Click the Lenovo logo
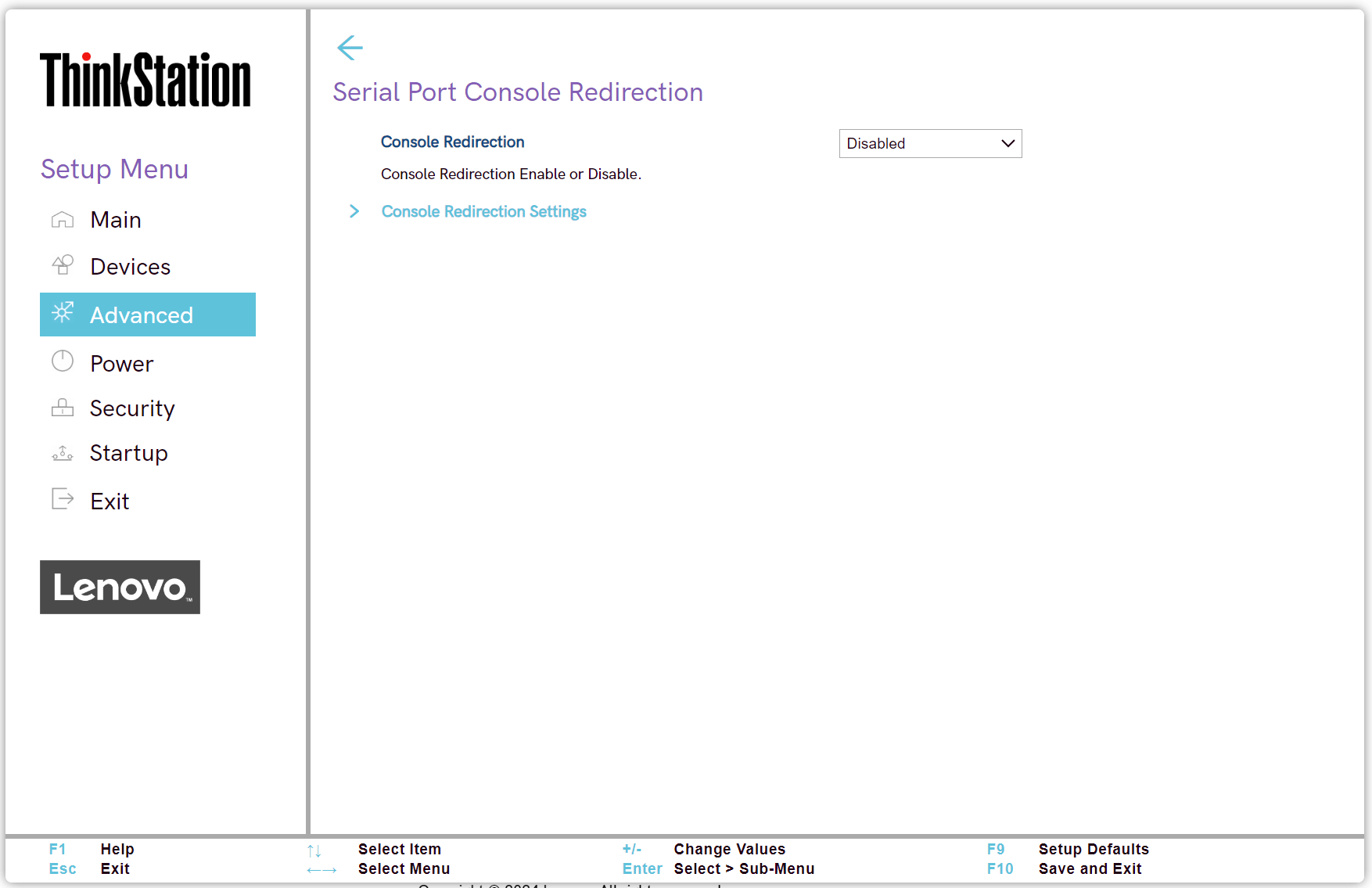Screen dimensions: 1372x888 (x=120, y=587)
